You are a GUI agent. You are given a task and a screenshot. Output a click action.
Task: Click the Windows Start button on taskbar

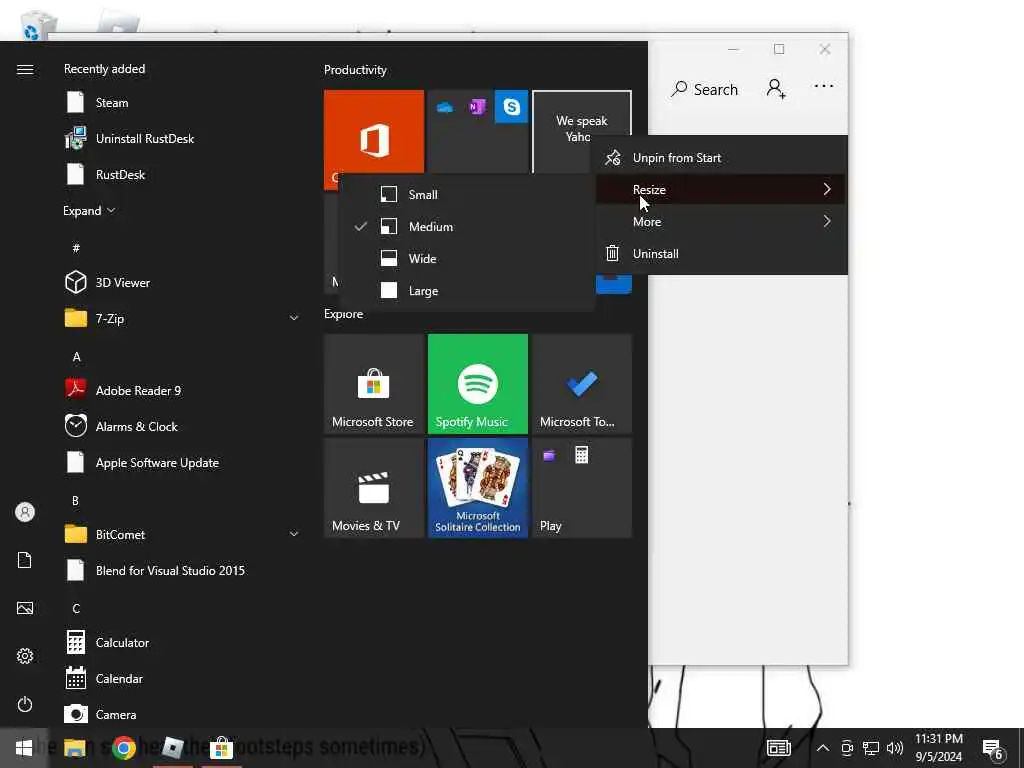click(x=24, y=748)
